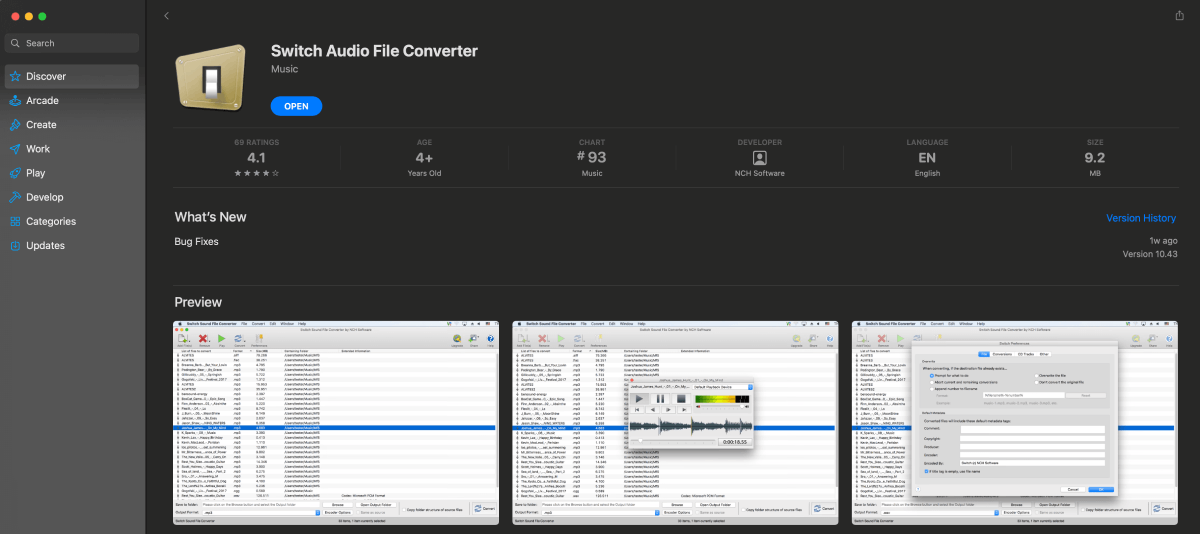Click the "Bug Fixes" release note
The height and width of the screenshot is (534, 1200).
click(x=196, y=241)
